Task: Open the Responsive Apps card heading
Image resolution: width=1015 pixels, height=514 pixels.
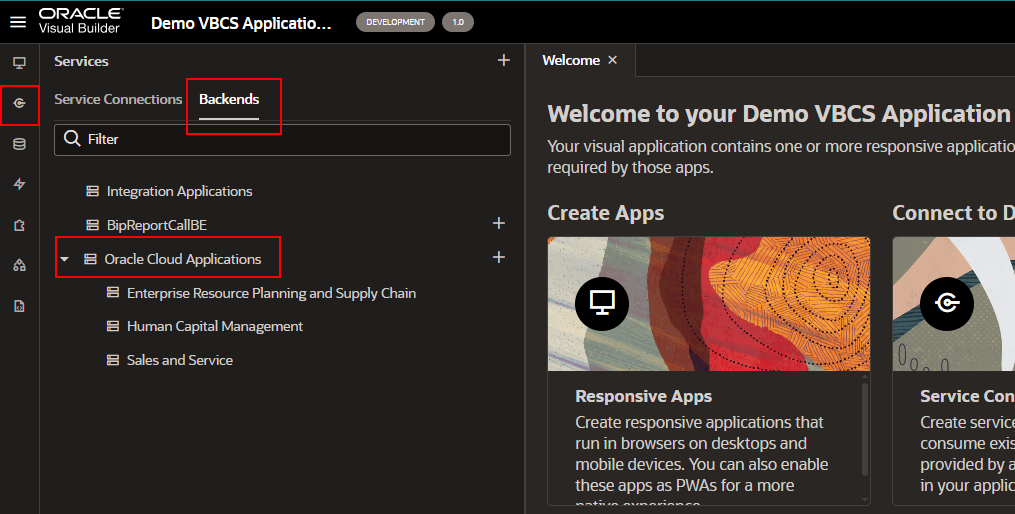Action: point(643,396)
